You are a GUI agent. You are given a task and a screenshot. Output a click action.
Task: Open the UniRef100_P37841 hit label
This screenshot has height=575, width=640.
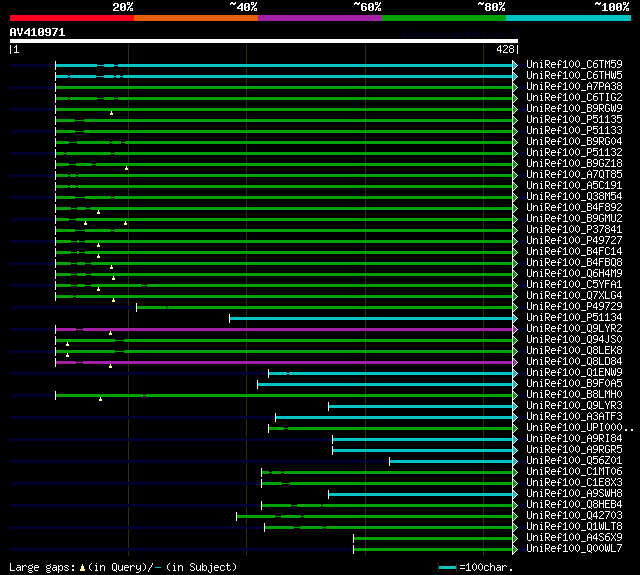pyautogui.click(x=574, y=230)
